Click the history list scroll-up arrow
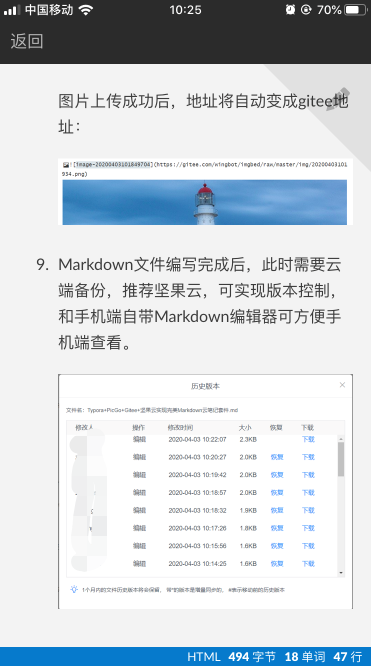The height and width of the screenshot is (666, 371). pyautogui.click(x=341, y=438)
